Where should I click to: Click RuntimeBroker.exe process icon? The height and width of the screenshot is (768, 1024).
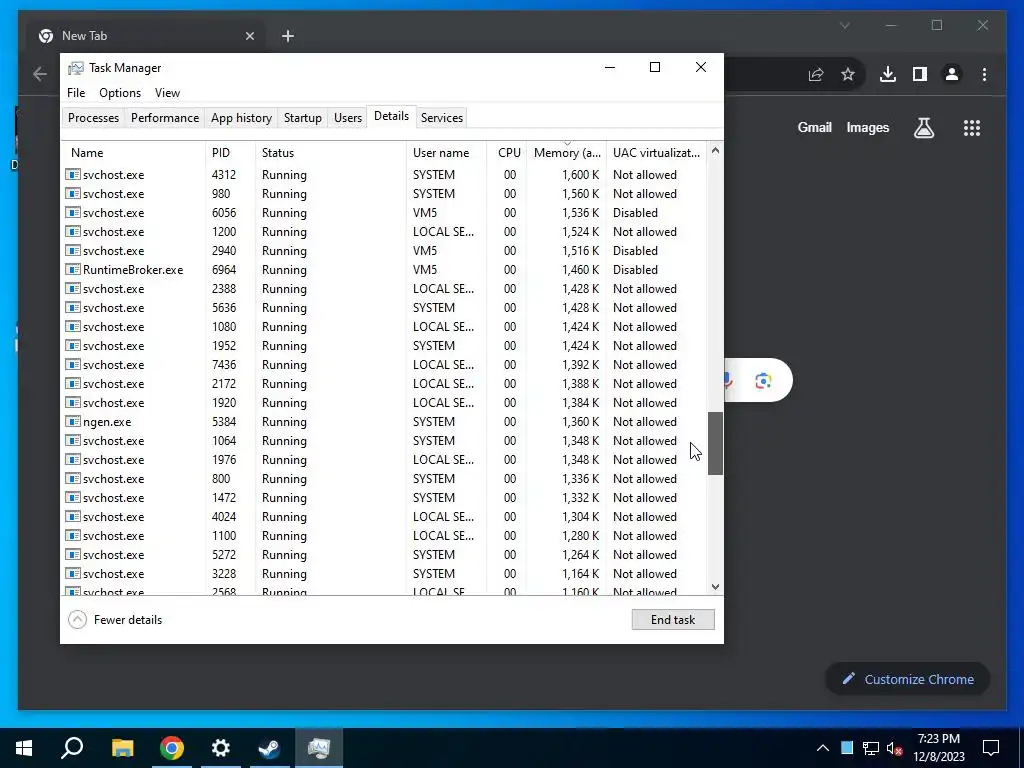(x=73, y=270)
